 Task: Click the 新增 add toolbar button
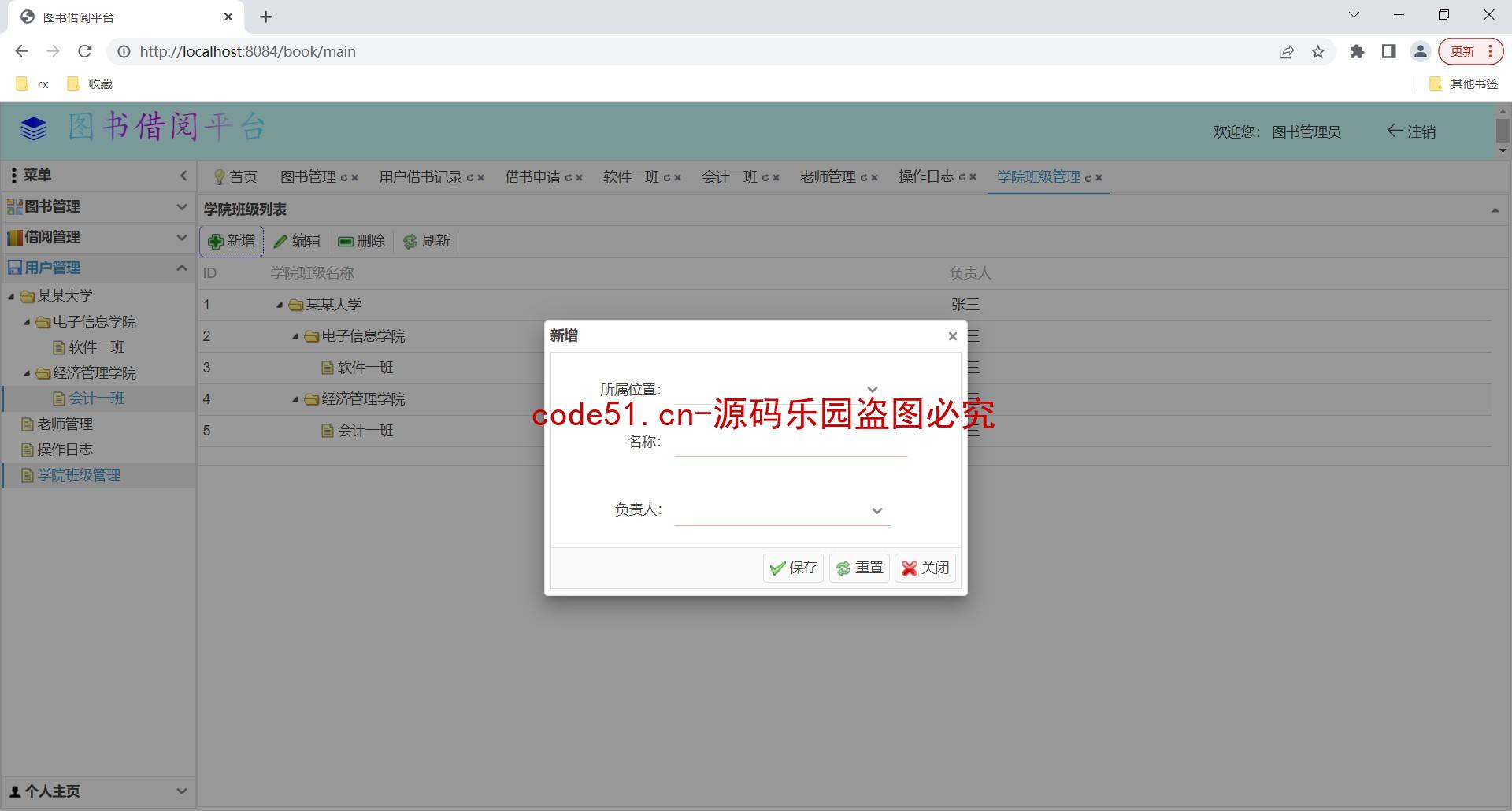(x=232, y=241)
